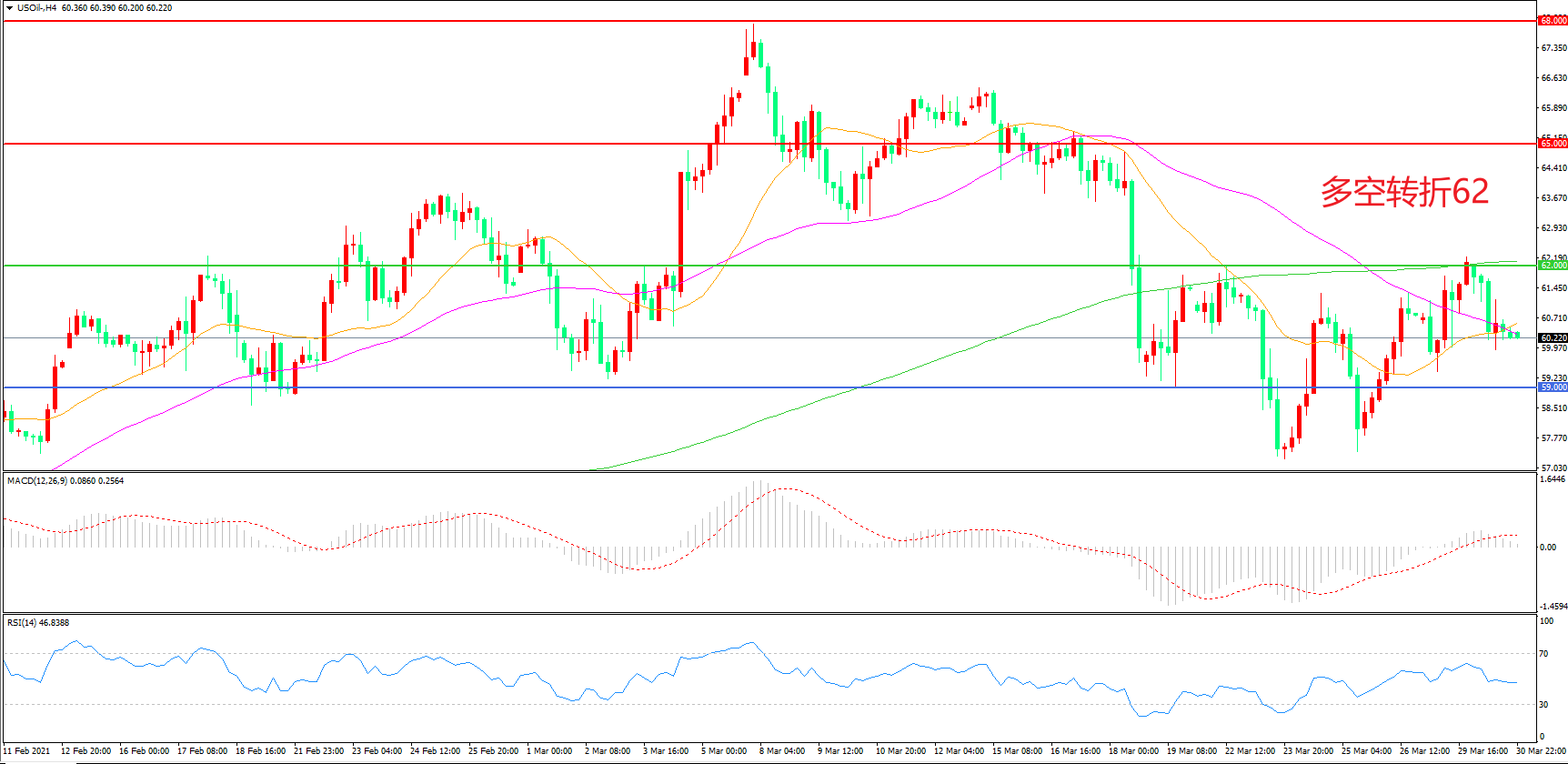
Task: Click the RSI 30 level scale label
Action: pos(1543,705)
